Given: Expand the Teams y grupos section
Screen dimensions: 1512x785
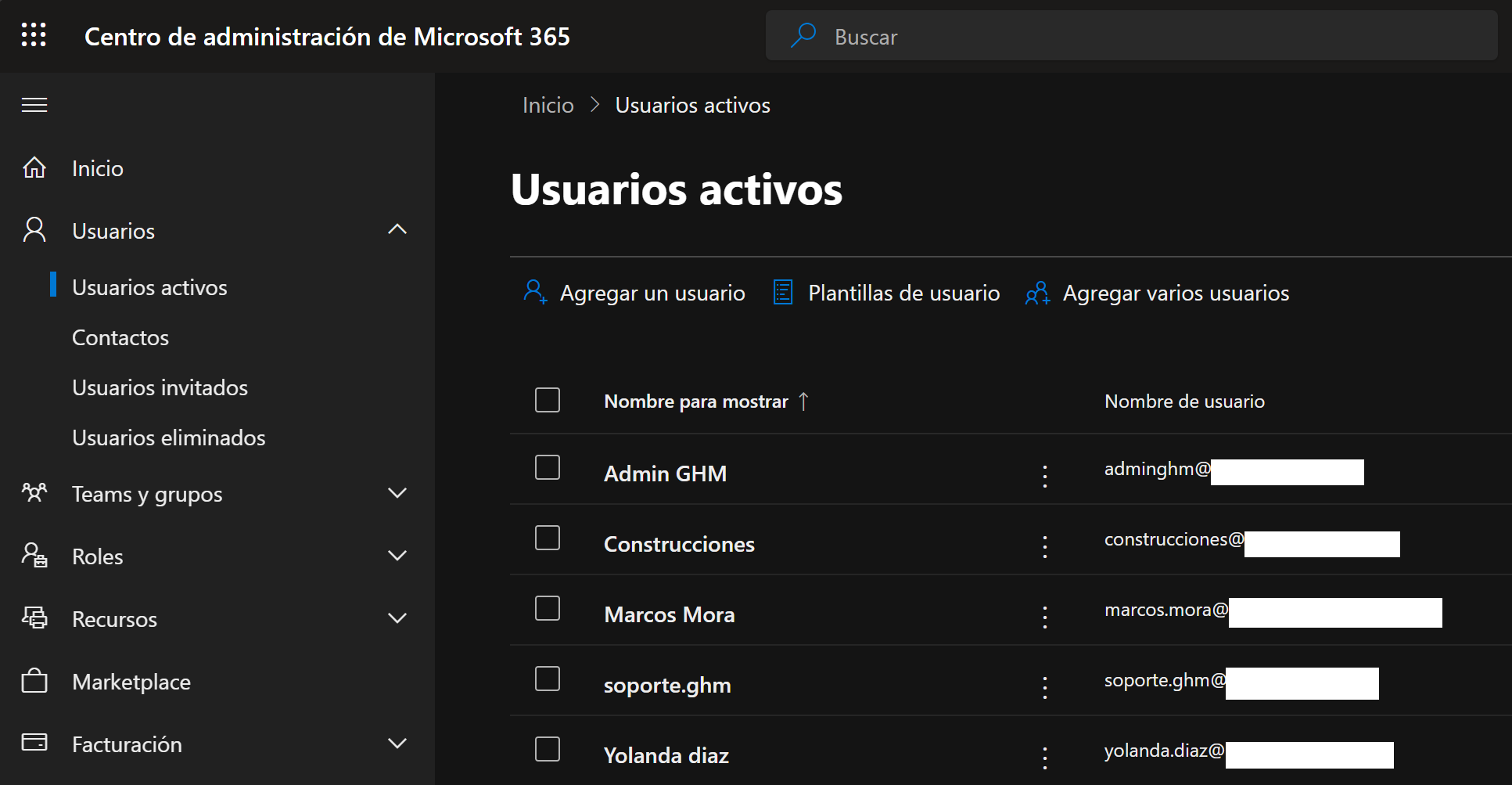Looking at the screenshot, I should click(x=397, y=493).
